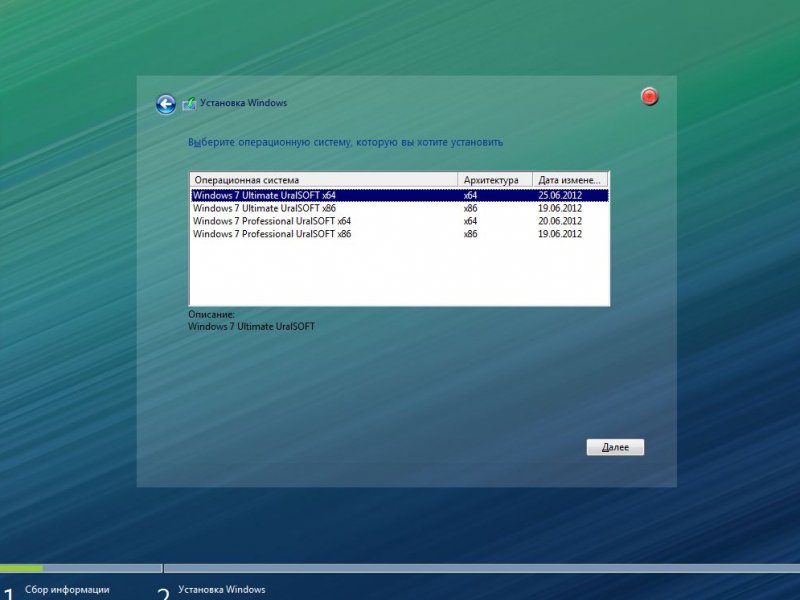Sort by Архитектура column header
Image resolution: width=800 pixels, height=600 pixels.
tap(495, 180)
